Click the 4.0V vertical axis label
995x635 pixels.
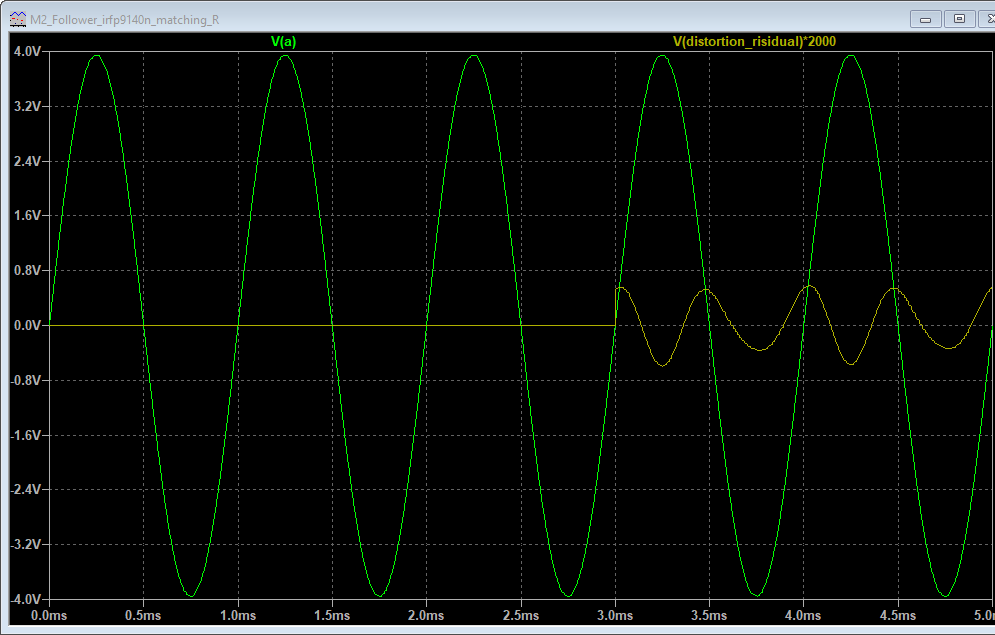click(x=27, y=51)
